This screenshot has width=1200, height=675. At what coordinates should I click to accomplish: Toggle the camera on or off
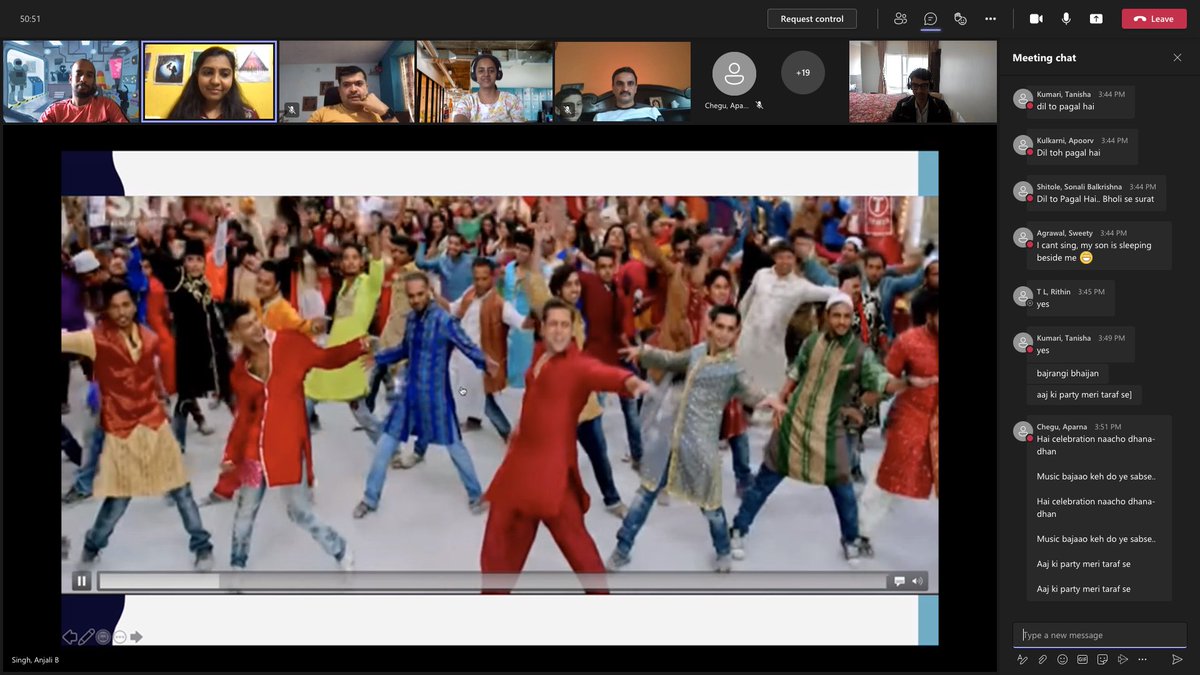tap(1036, 18)
